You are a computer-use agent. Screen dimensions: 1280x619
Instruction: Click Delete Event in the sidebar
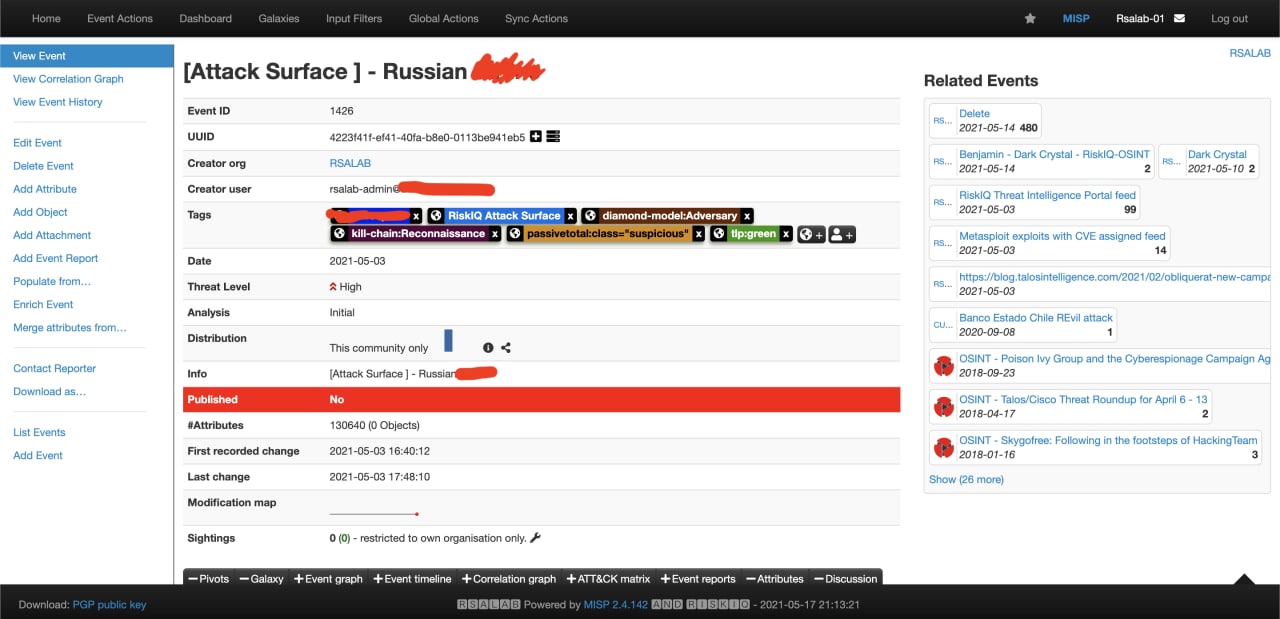43,166
